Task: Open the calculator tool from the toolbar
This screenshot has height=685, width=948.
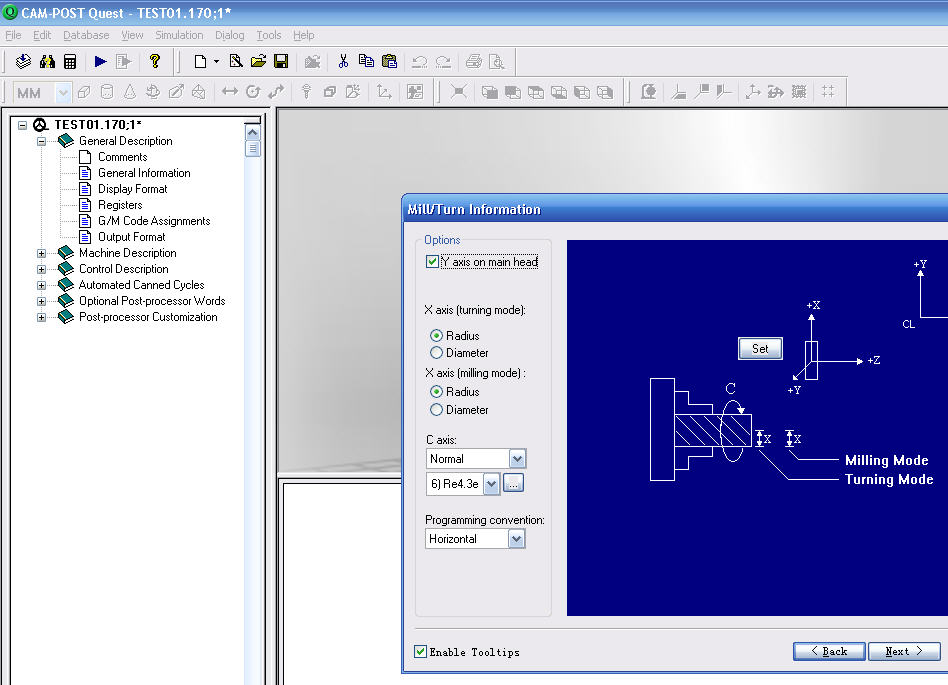Action: 70,61
